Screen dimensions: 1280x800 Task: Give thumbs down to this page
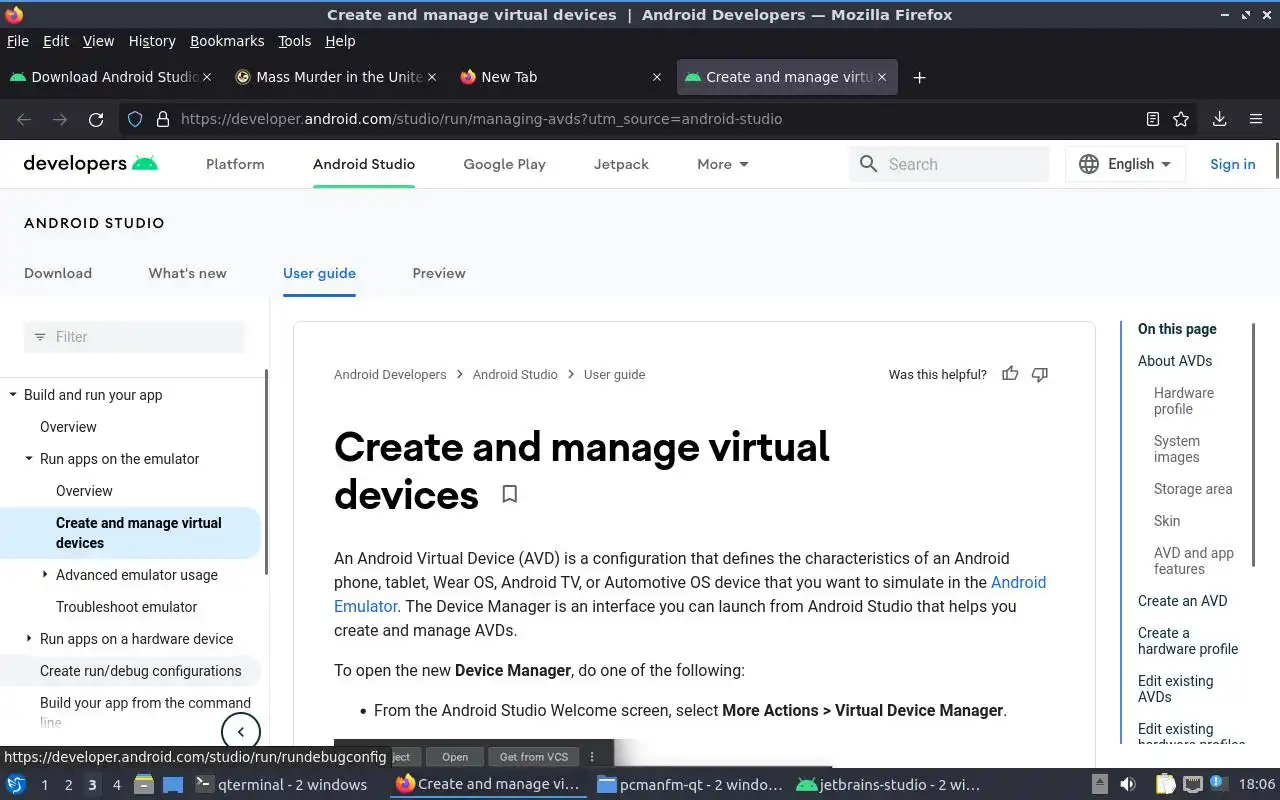click(x=1040, y=374)
